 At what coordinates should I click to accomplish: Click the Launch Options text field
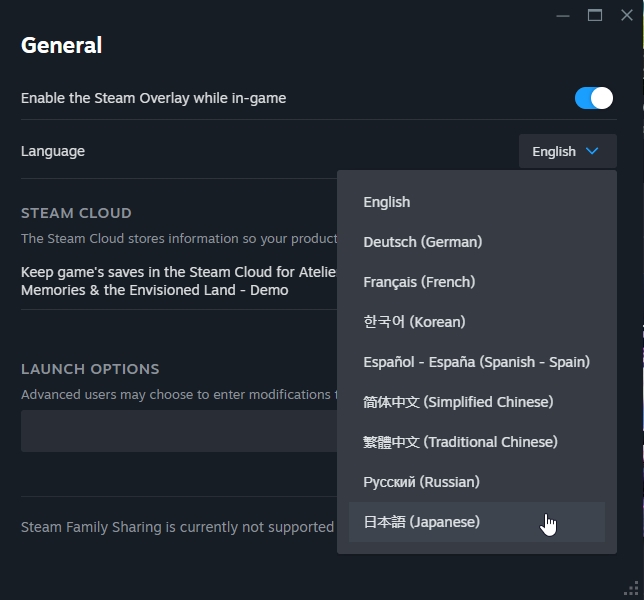[x=178, y=431]
